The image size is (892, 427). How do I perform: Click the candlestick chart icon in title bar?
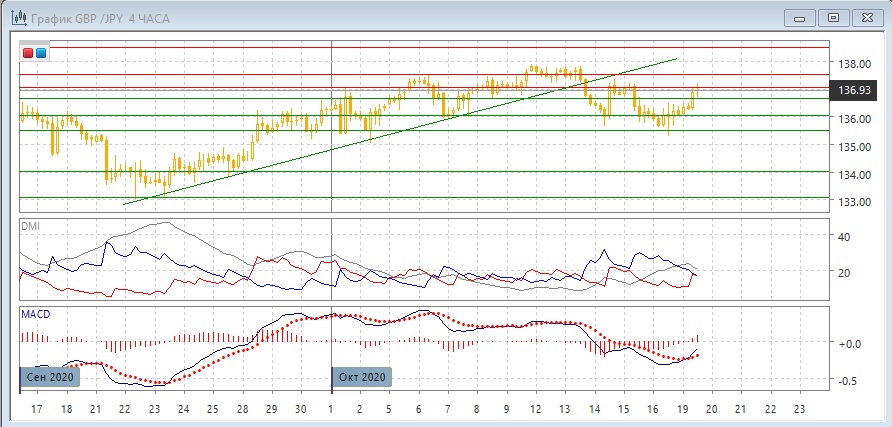tap(18, 16)
